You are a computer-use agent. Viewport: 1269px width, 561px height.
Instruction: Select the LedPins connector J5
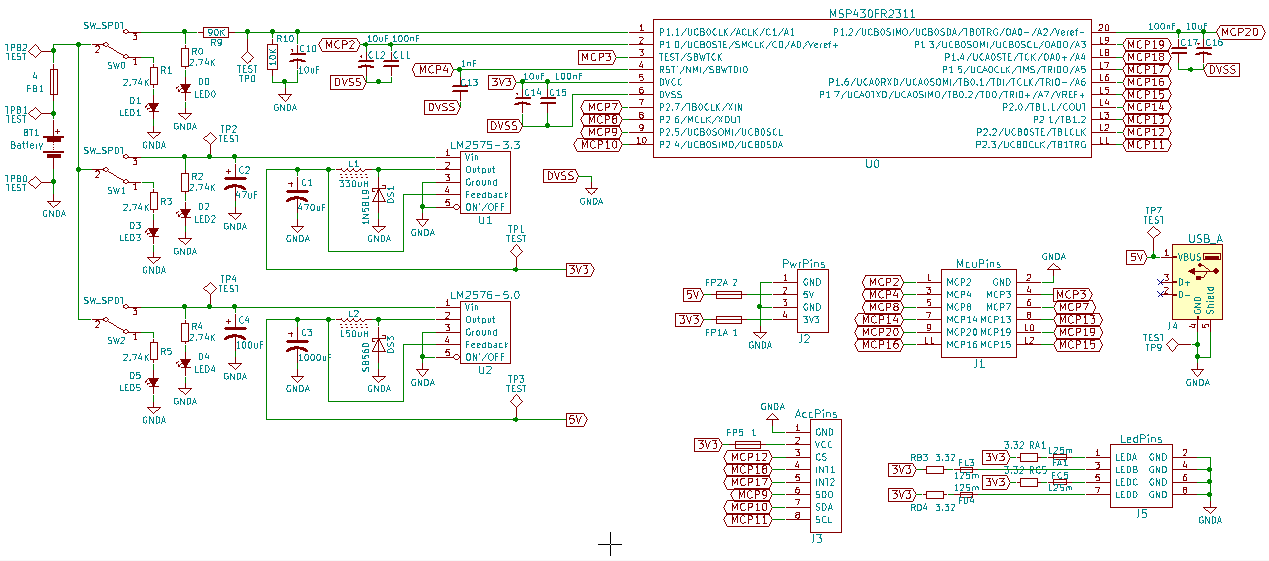(x=1140, y=475)
